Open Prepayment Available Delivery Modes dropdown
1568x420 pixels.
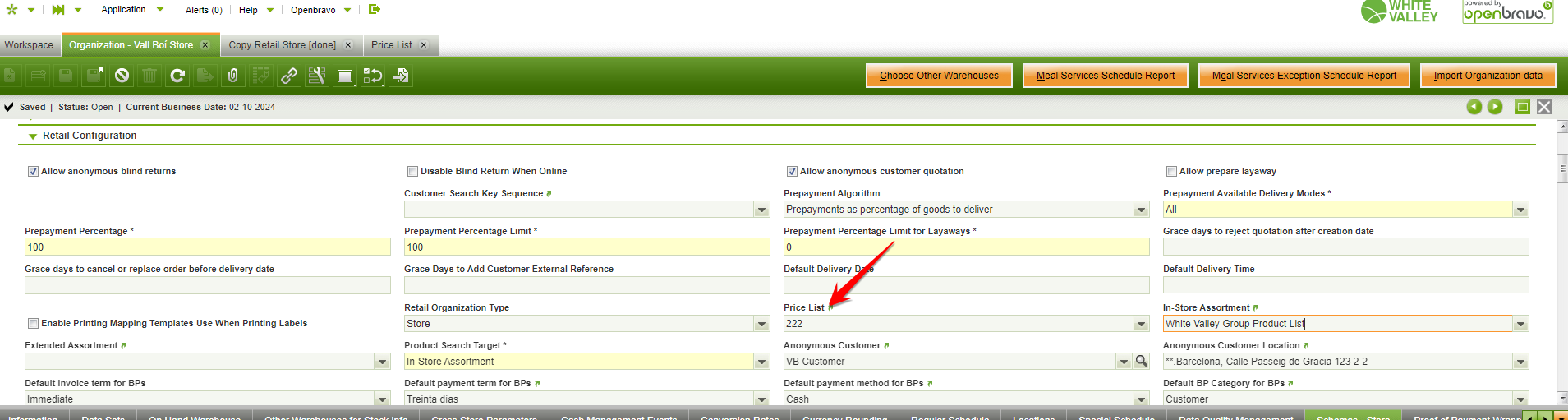1521,210
